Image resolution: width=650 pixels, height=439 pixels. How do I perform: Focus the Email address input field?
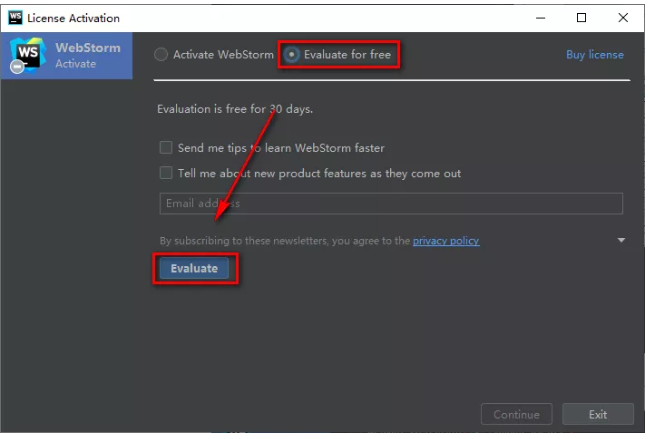coord(391,204)
